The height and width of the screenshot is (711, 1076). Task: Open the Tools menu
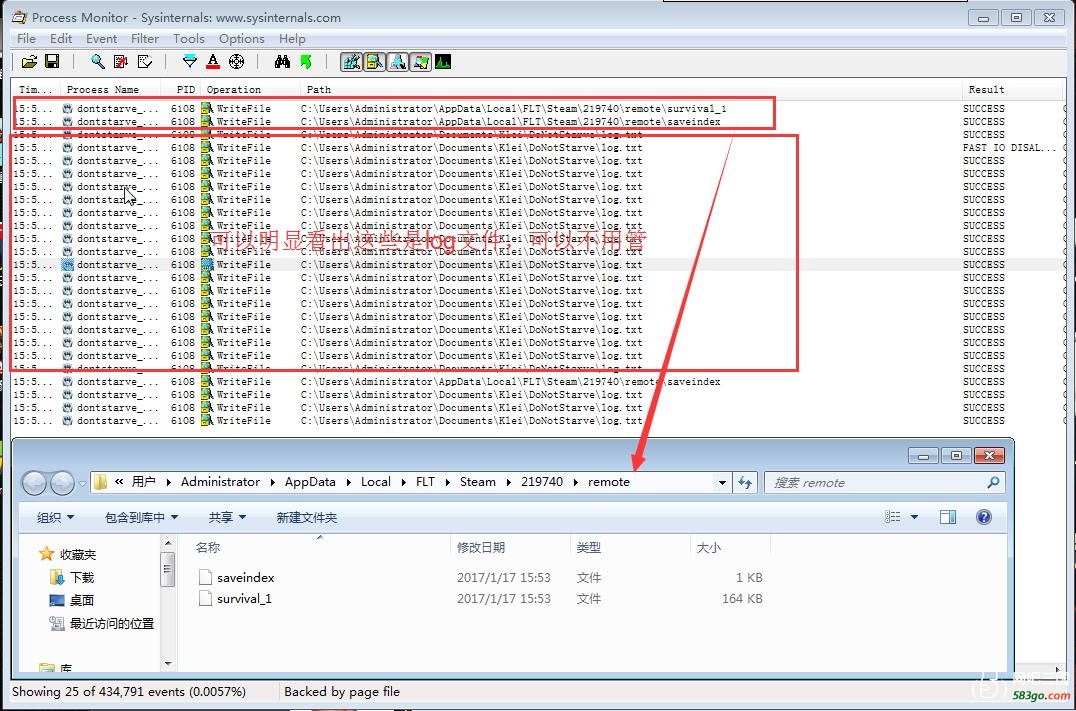coord(189,39)
